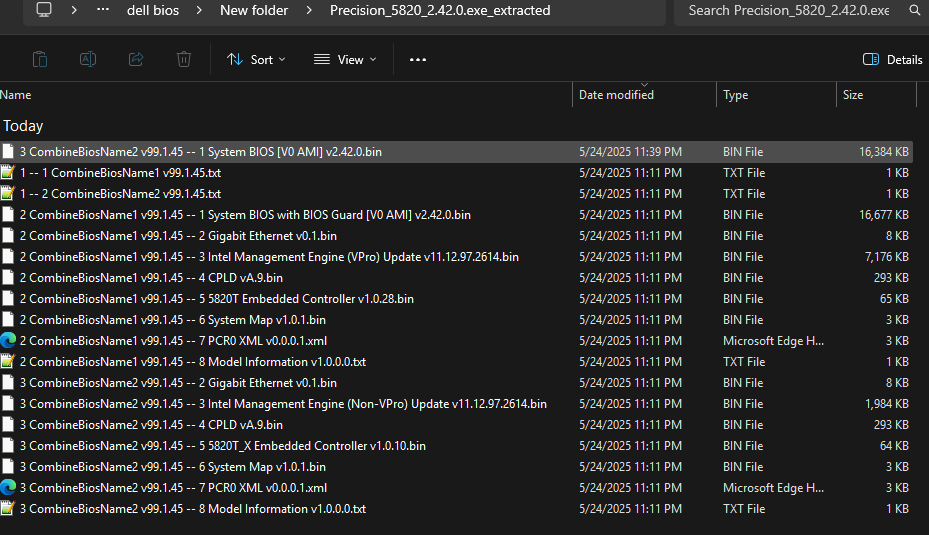This screenshot has height=535, width=929.
Task: Select CombineBiosName1 4 CPLD vA.9.bin
Action: pyautogui.click(x=456, y=278)
